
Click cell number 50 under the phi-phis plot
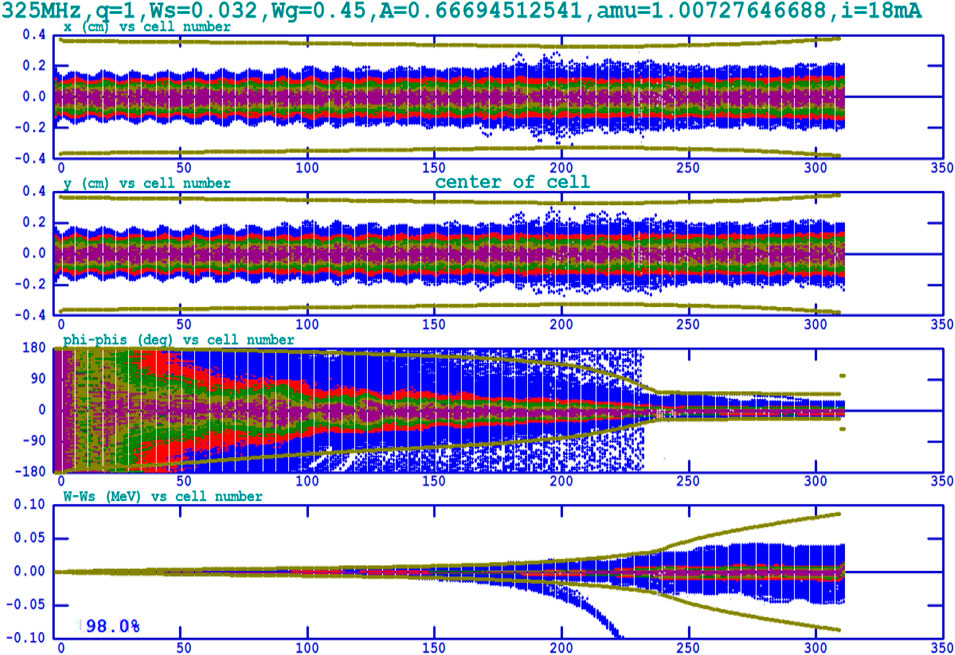tap(184, 481)
